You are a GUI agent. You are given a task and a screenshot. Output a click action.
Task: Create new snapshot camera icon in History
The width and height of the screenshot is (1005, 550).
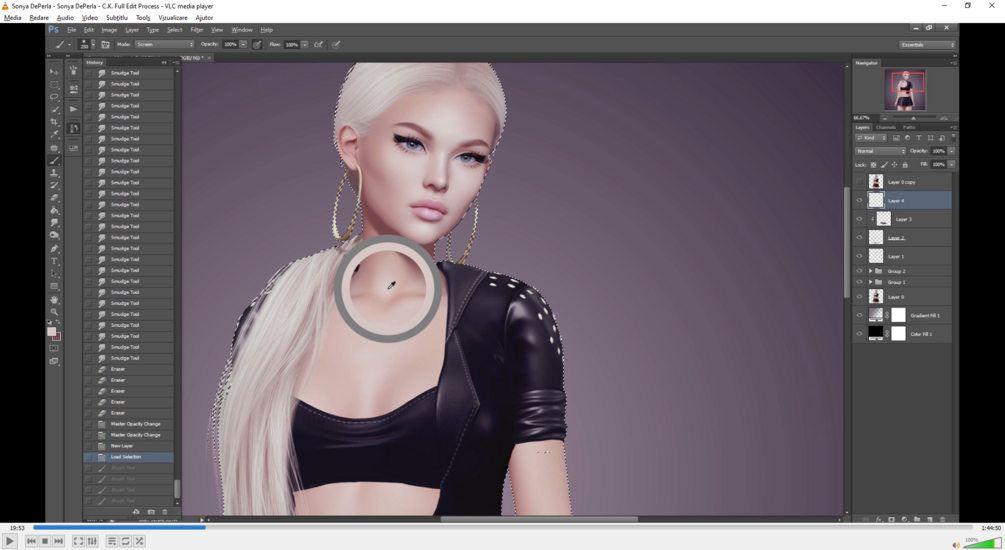click(151, 512)
